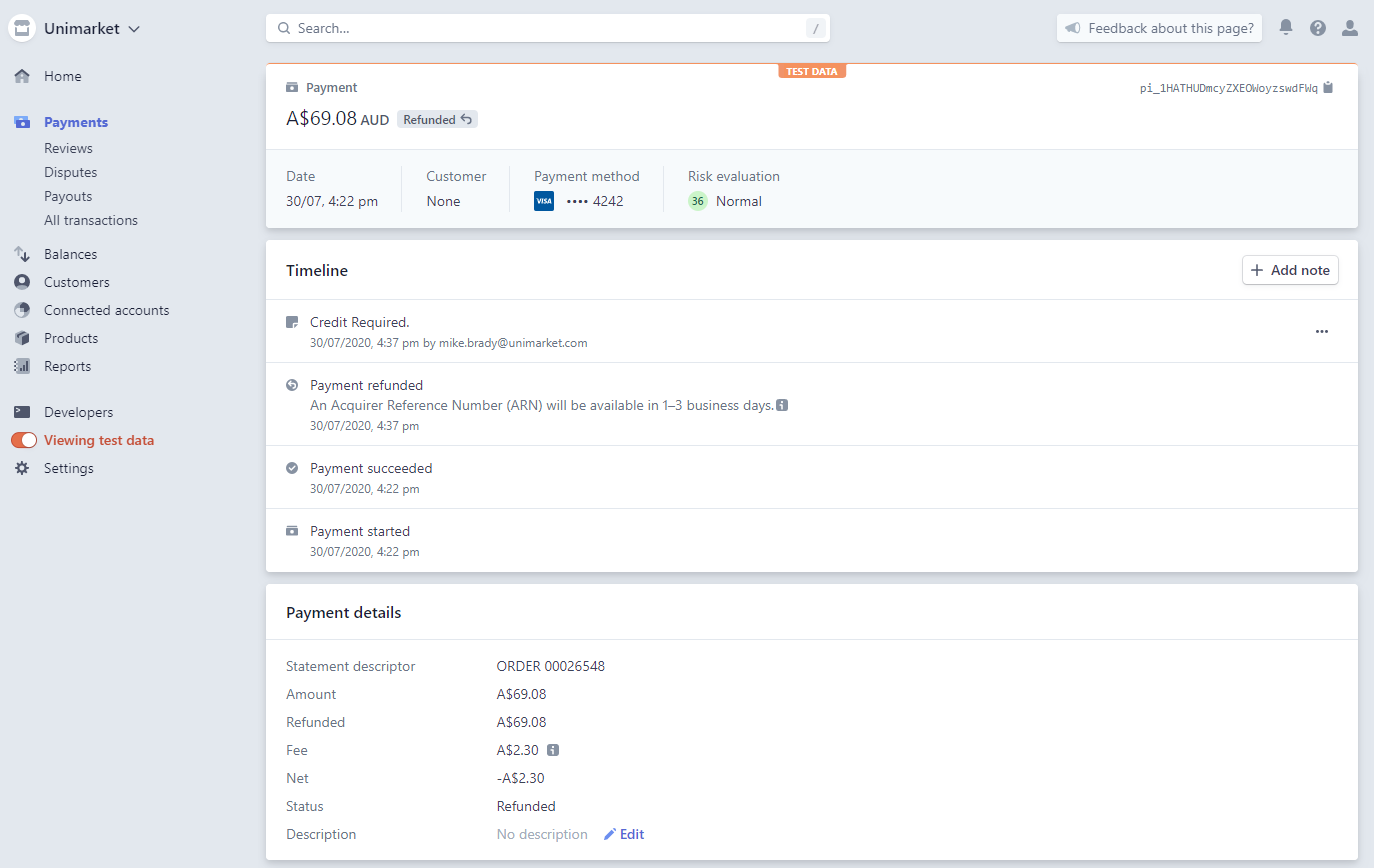
Task: Click the Payment succeeded check icon
Action: tap(292, 468)
